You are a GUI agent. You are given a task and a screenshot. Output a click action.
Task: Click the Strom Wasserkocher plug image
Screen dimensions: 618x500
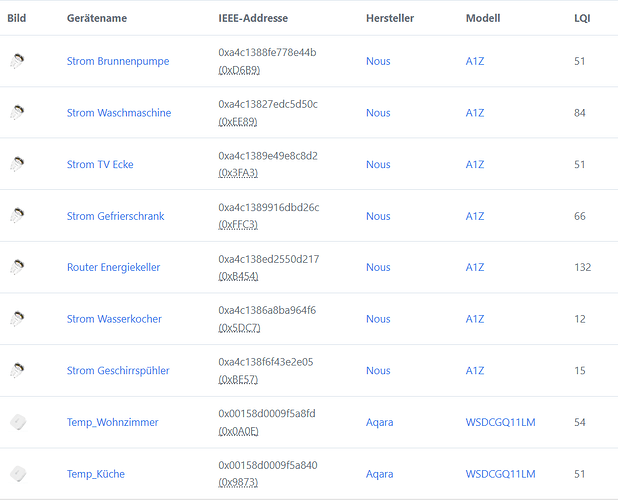pos(17,319)
